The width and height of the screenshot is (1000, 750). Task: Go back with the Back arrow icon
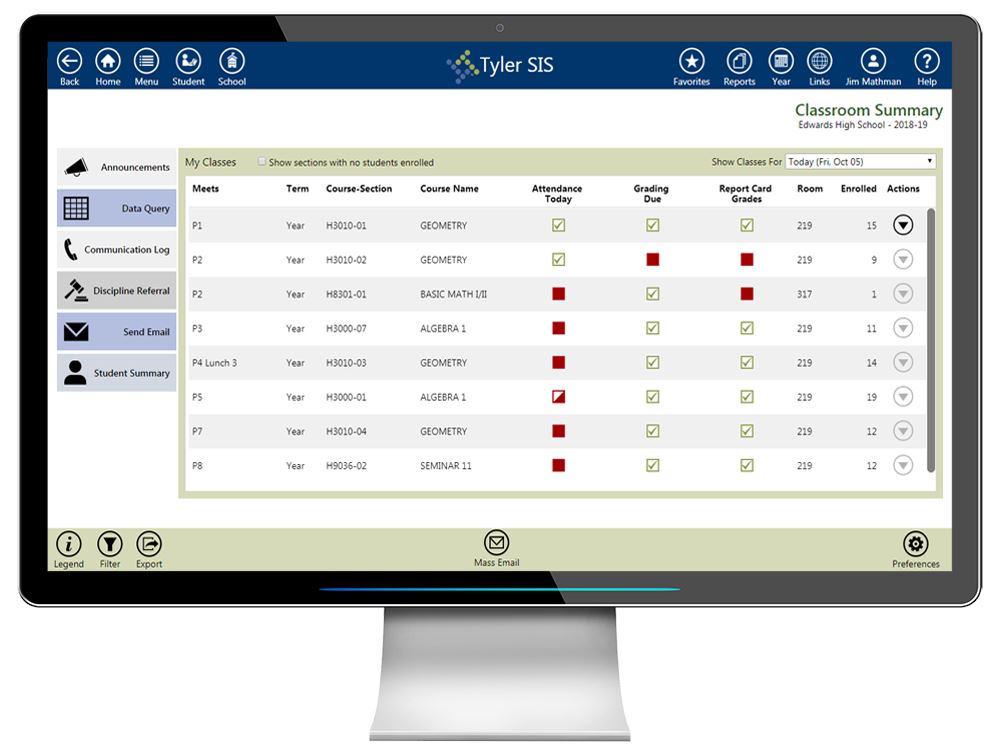tap(70, 62)
